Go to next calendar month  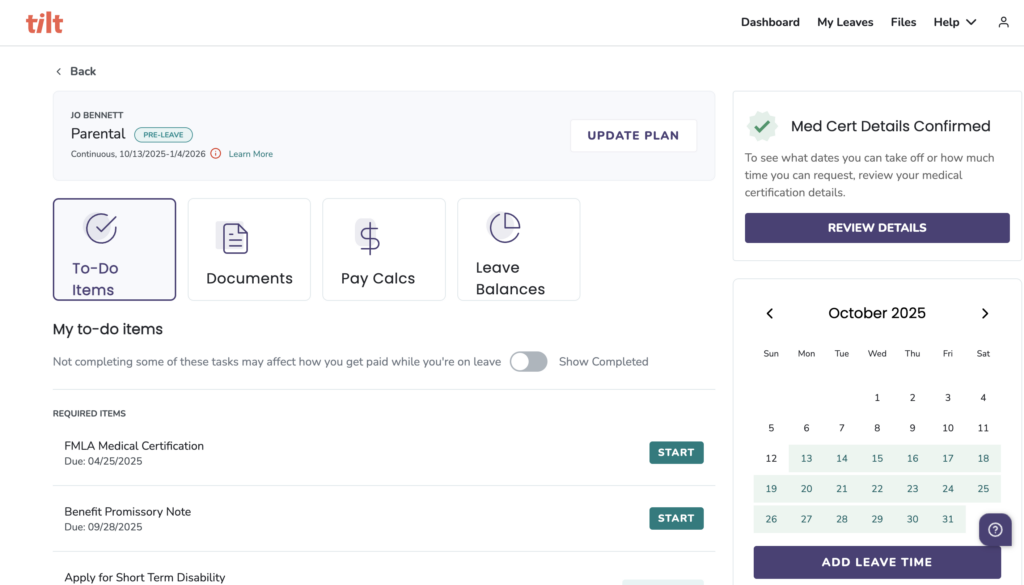(x=985, y=313)
